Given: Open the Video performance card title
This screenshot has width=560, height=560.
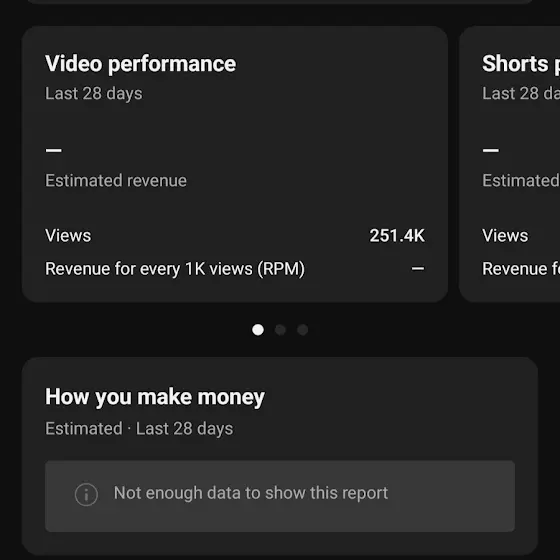Looking at the screenshot, I should tap(140, 64).
